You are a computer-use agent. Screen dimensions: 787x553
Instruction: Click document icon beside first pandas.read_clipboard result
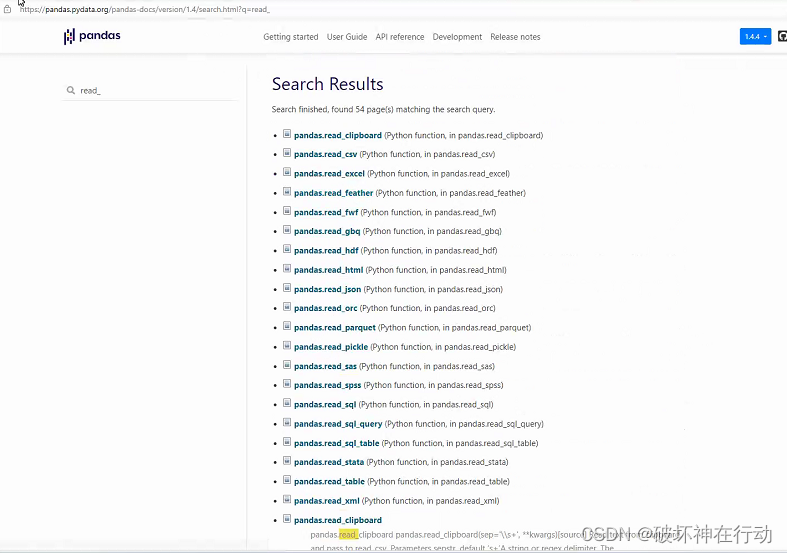[287, 133]
